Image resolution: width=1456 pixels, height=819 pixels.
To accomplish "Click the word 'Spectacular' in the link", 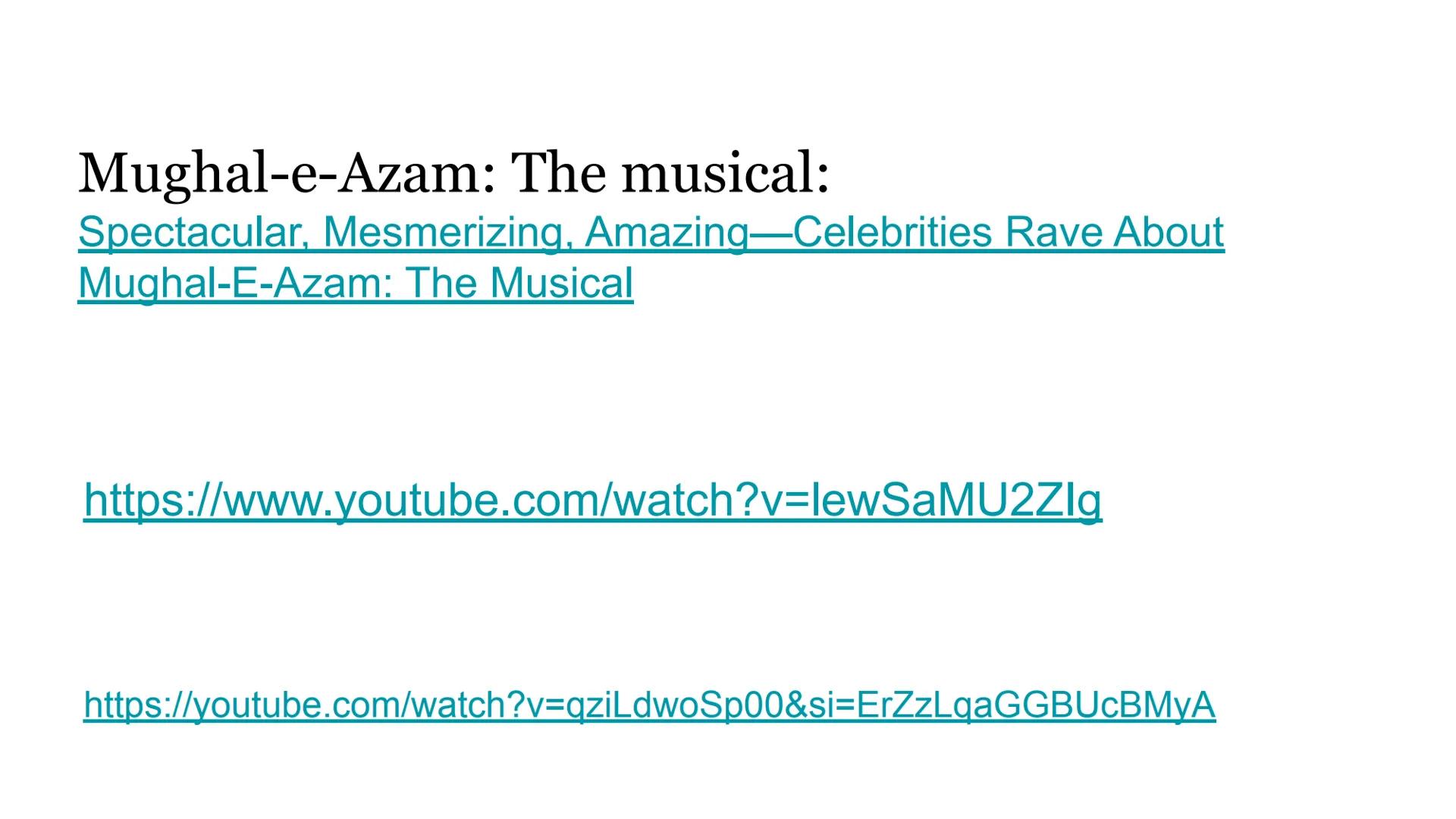I will pos(188,232).
